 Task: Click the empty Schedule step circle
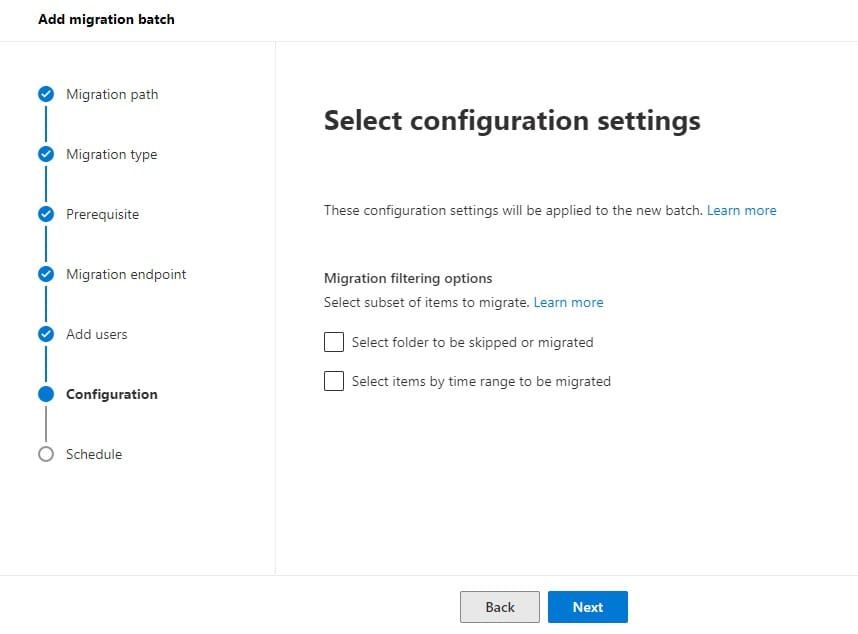click(x=45, y=454)
